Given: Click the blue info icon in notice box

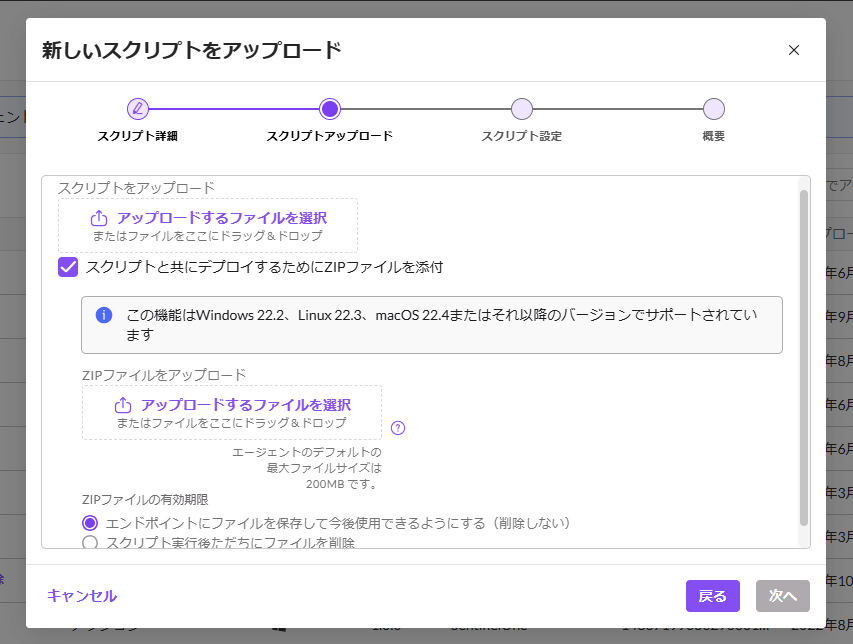Looking at the screenshot, I should pos(103,315).
